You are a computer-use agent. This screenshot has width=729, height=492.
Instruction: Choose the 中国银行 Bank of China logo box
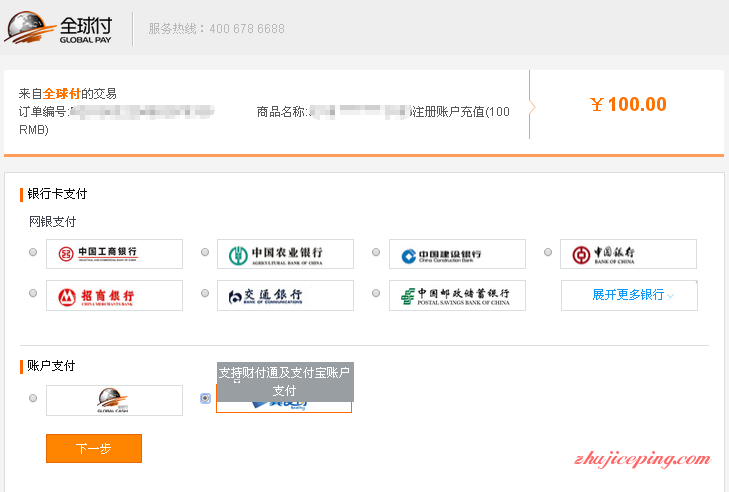click(629, 254)
